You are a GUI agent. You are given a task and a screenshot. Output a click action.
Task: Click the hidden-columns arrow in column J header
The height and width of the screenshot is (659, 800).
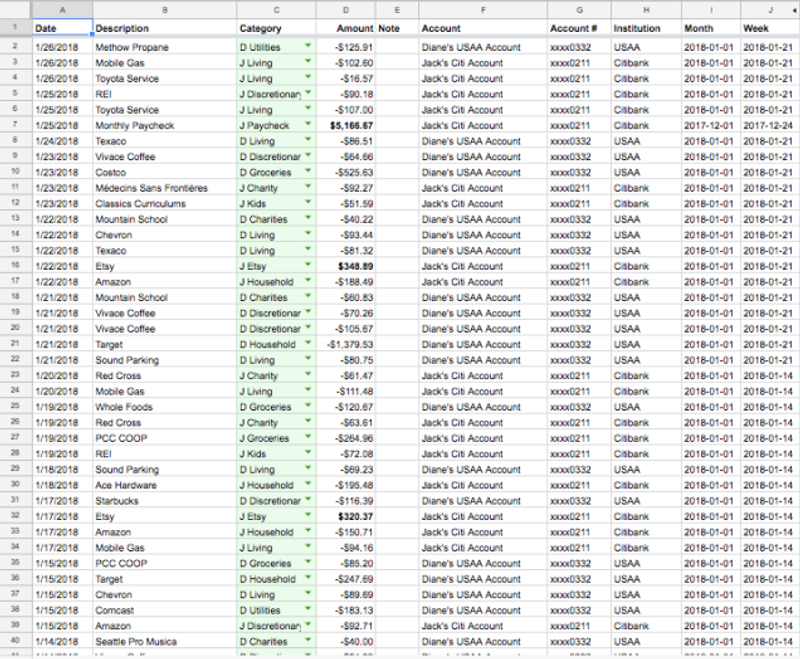pos(793,9)
